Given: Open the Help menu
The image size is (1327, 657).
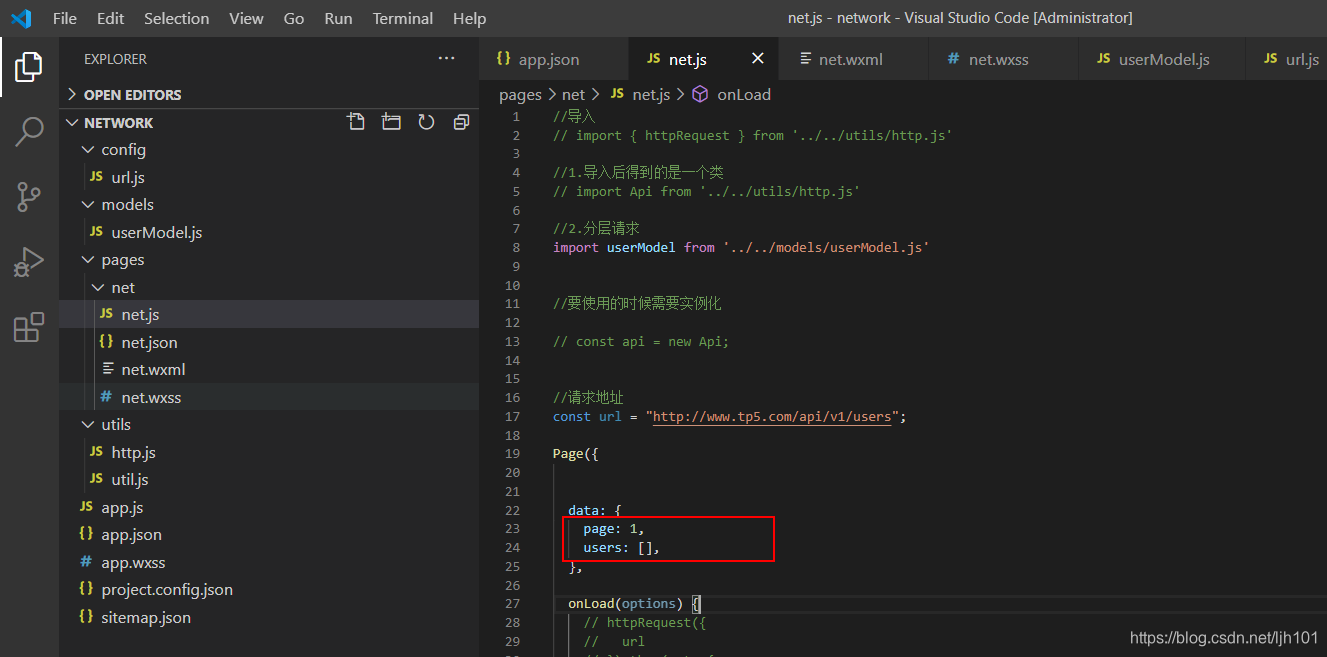Looking at the screenshot, I should point(469,18).
